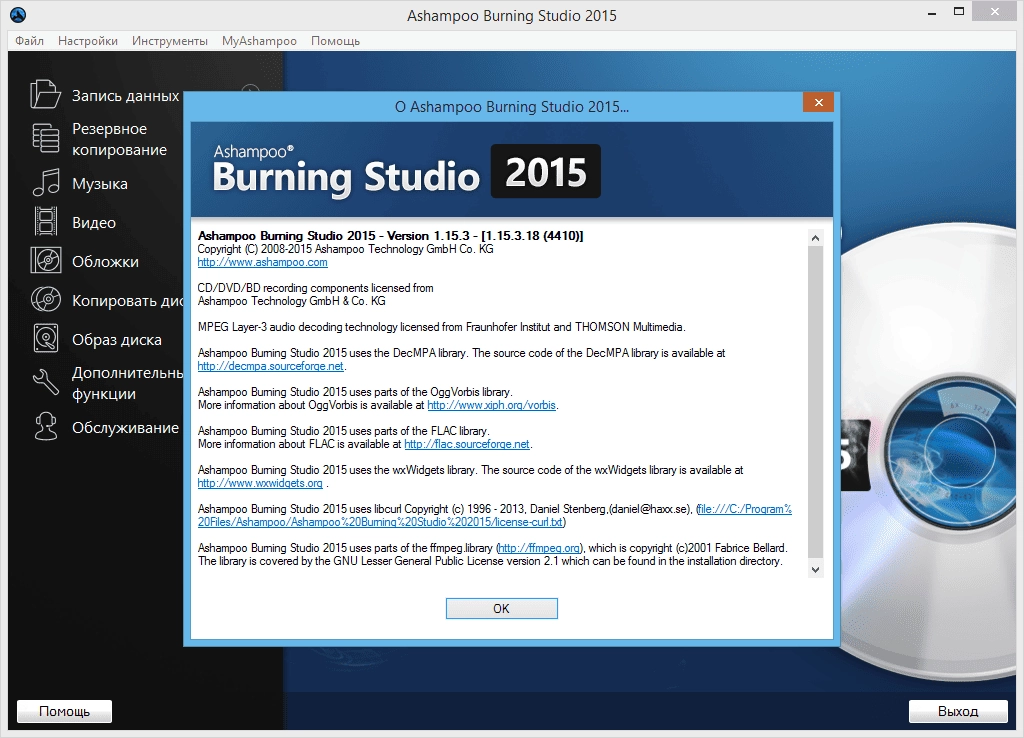Click the About text scrollbar thumb

tap(815, 402)
